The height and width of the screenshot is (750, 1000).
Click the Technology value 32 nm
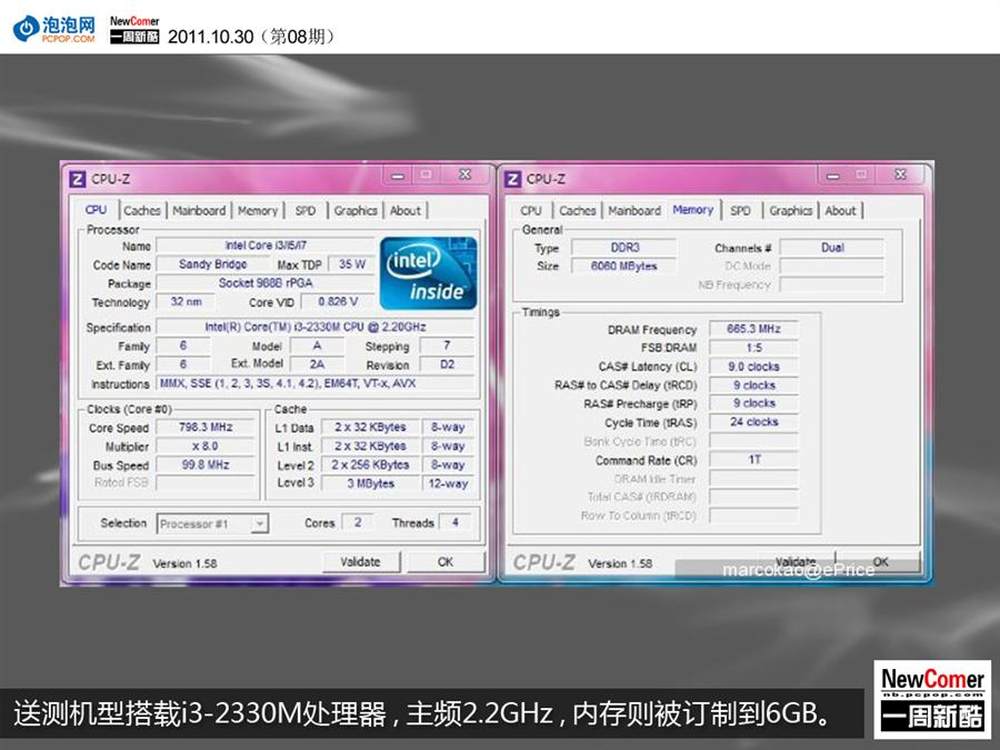click(186, 302)
